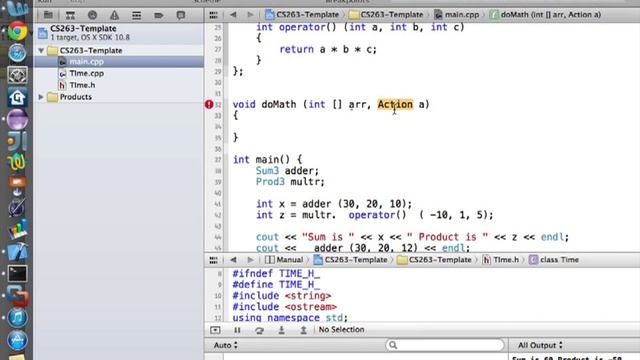
Task: Open the Manual assistant mode menu
Action: pos(284,260)
